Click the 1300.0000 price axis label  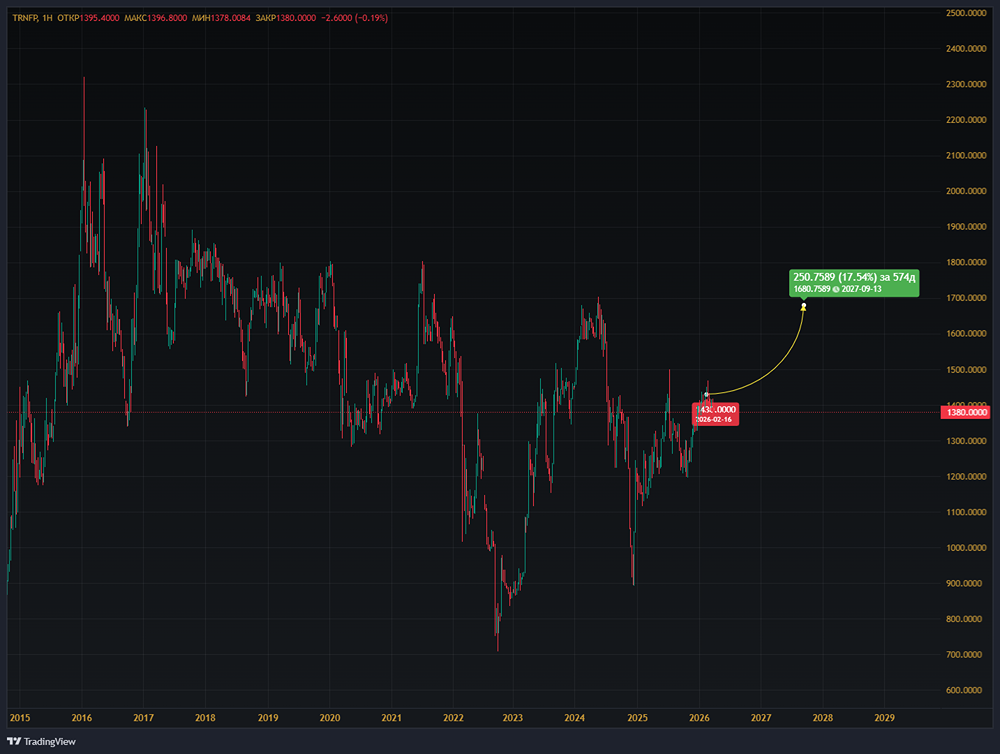(x=966, y=441)
